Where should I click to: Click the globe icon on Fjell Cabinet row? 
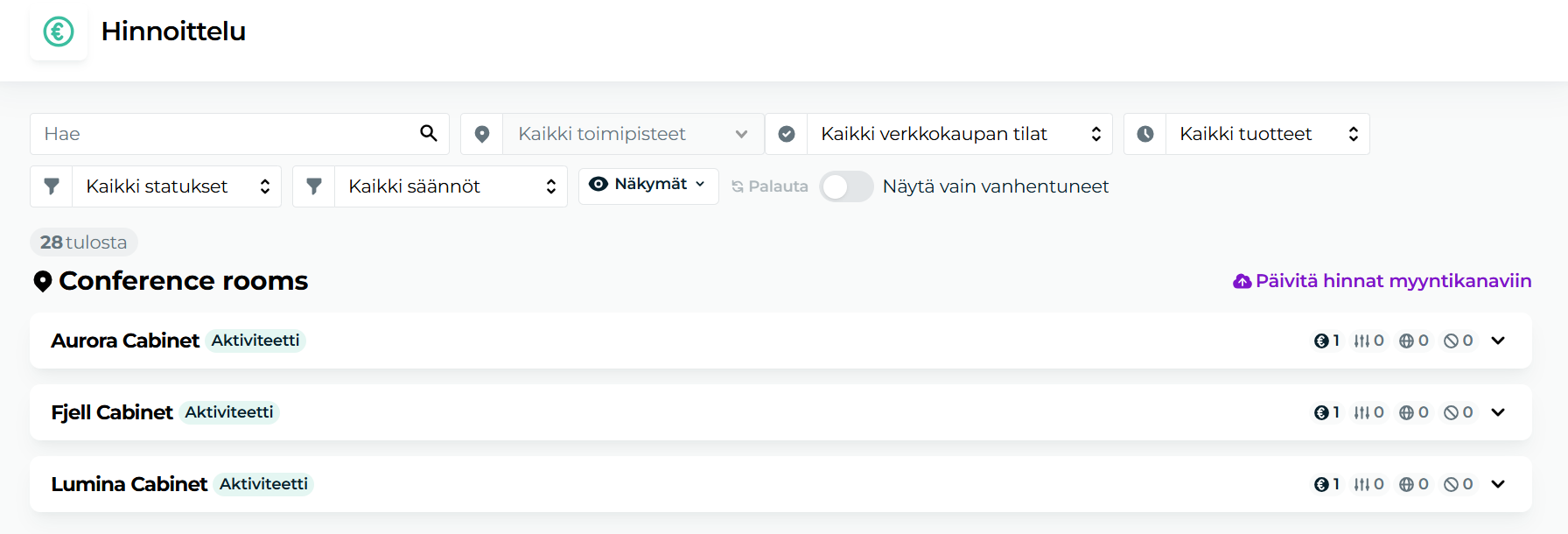pyautogui.click(x=1406, y=412)
